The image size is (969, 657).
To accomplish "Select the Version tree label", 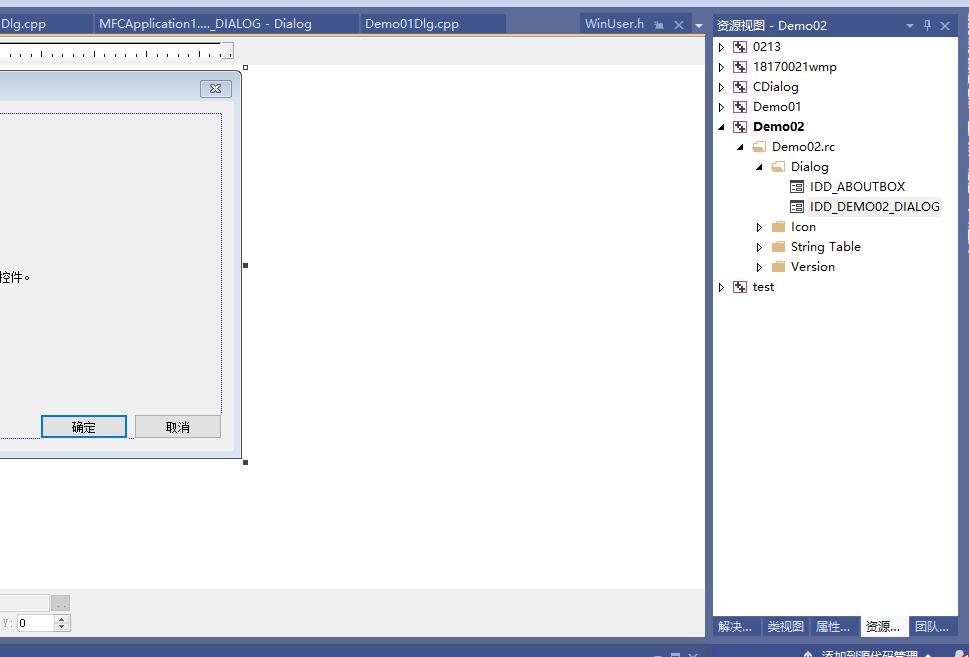I will click(x=813, y=267).
